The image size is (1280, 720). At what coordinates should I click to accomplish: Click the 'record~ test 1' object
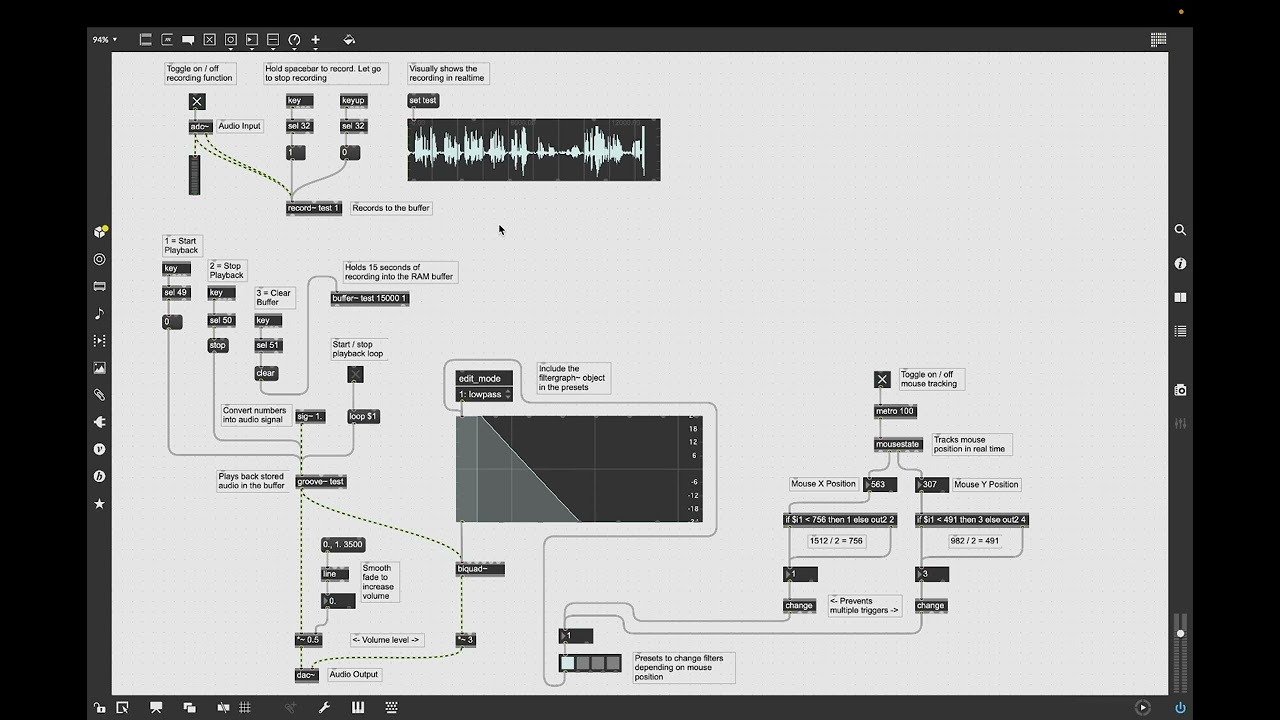click(314, 208)
